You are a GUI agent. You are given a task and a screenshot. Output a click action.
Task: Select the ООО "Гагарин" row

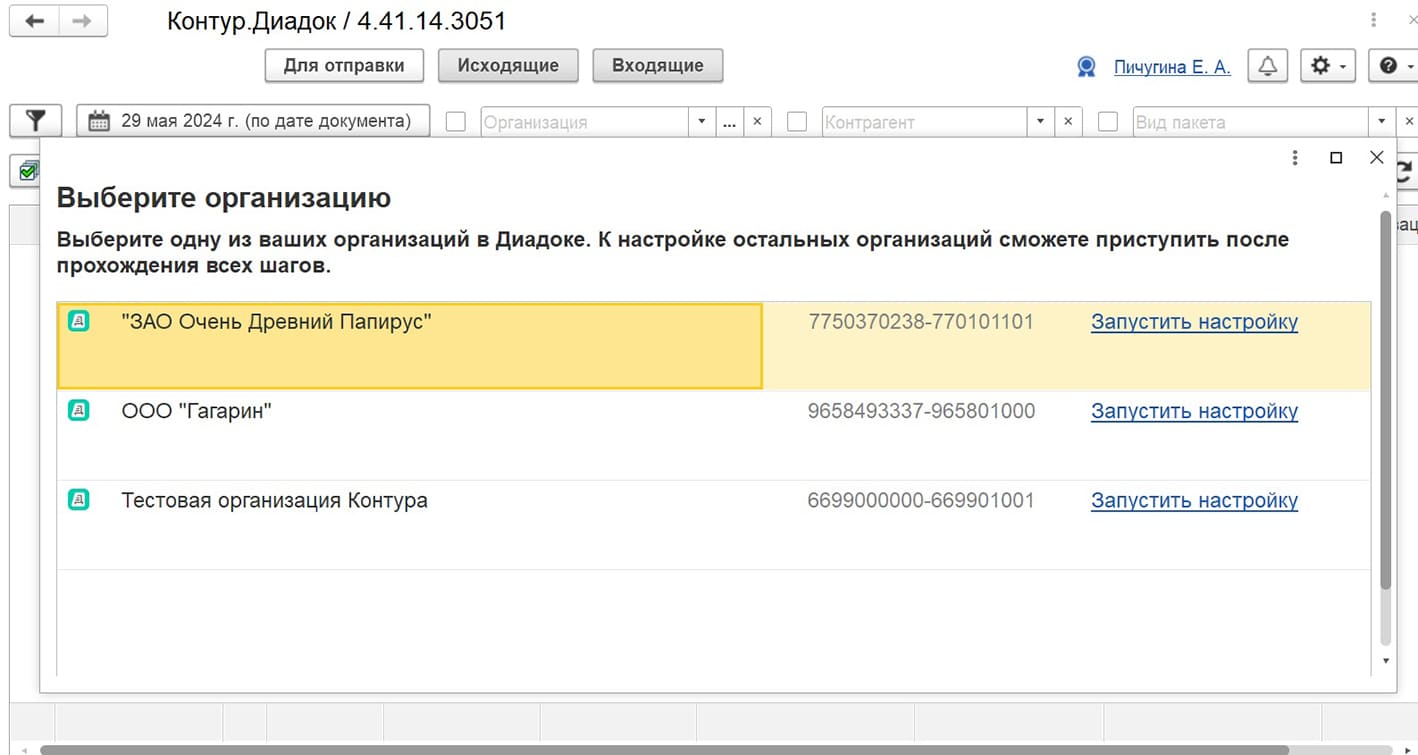[714, 435]
